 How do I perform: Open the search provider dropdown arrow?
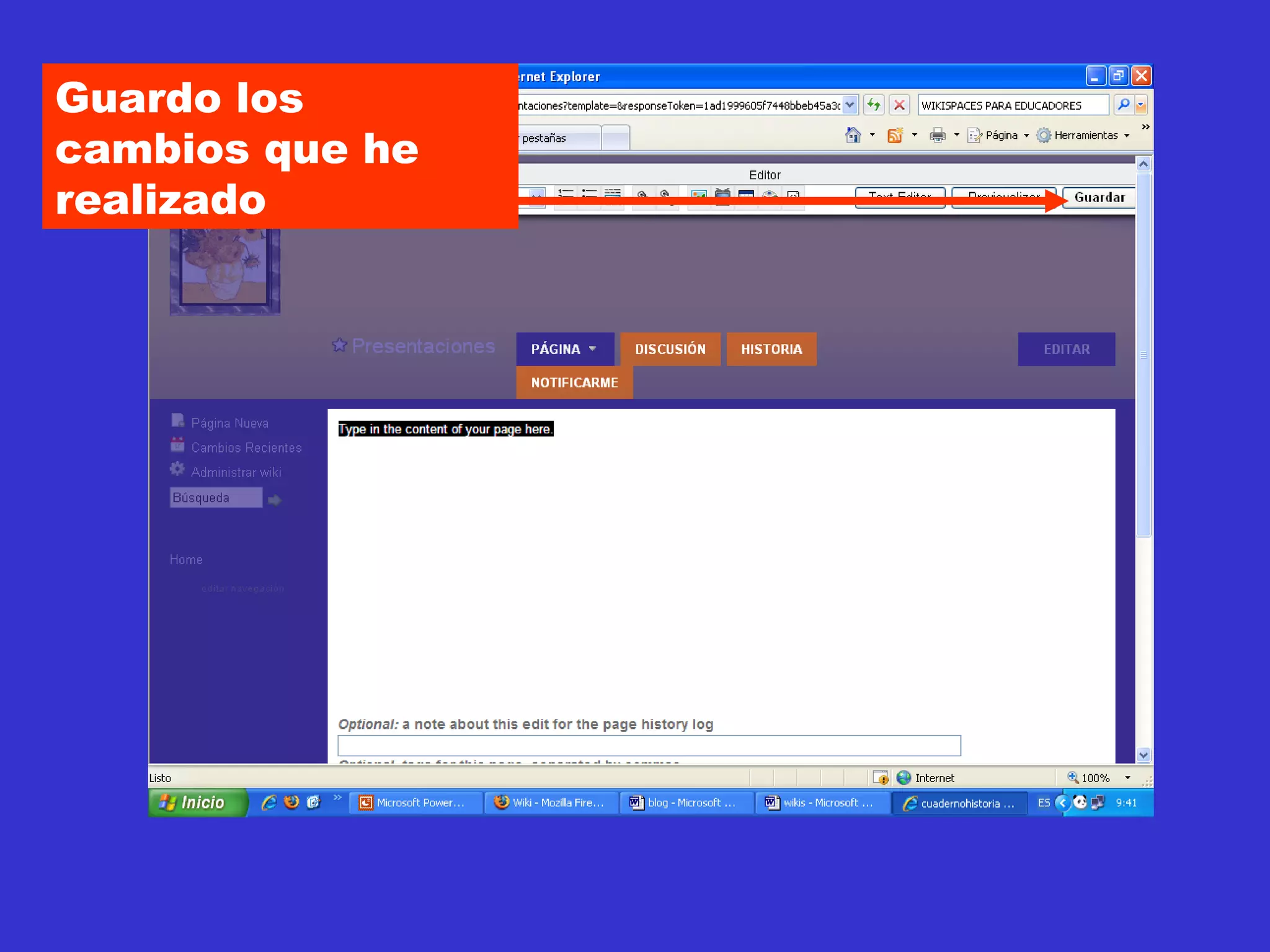(x=1141, y=105)
